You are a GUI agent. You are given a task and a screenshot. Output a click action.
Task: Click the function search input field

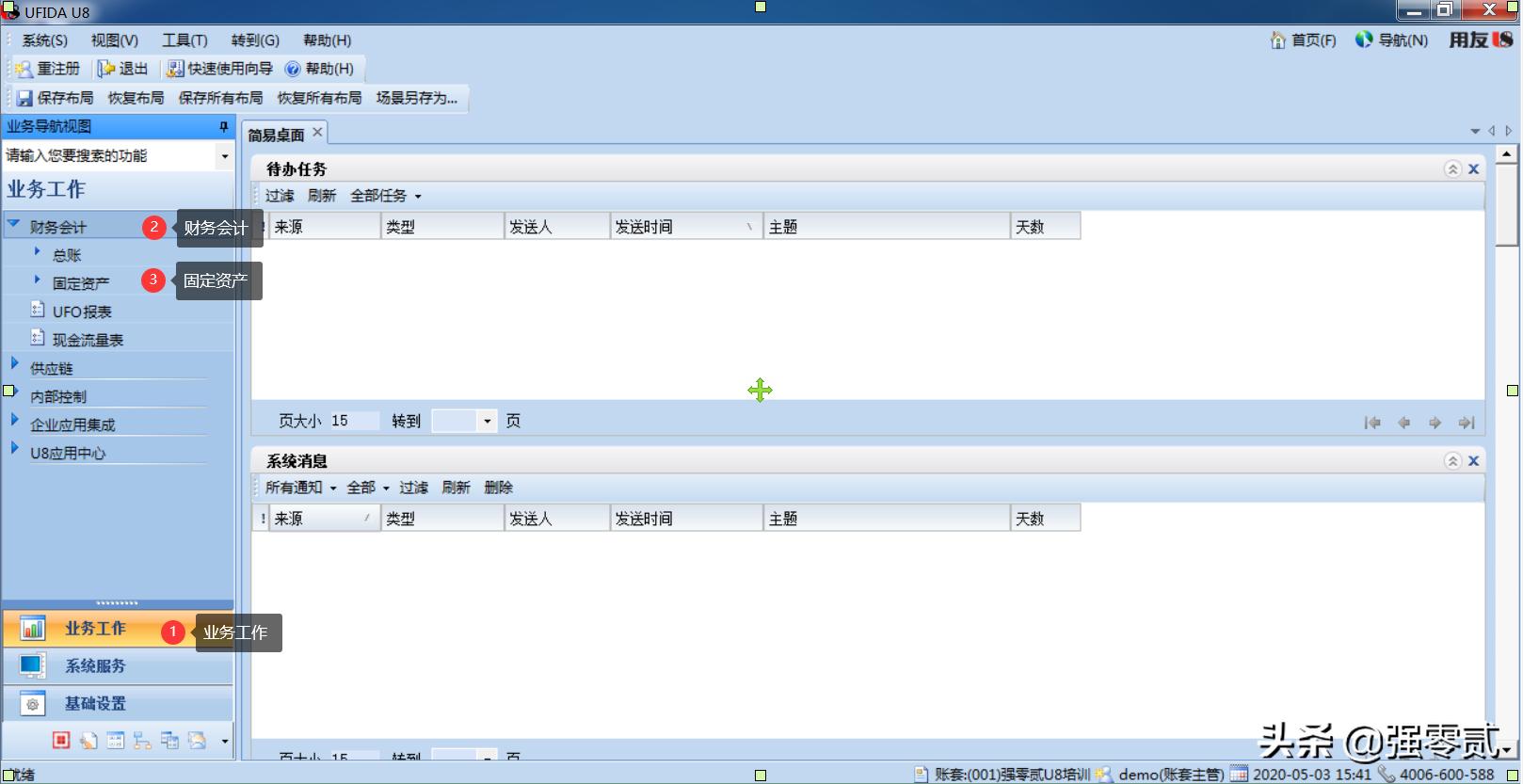point(109,156)
